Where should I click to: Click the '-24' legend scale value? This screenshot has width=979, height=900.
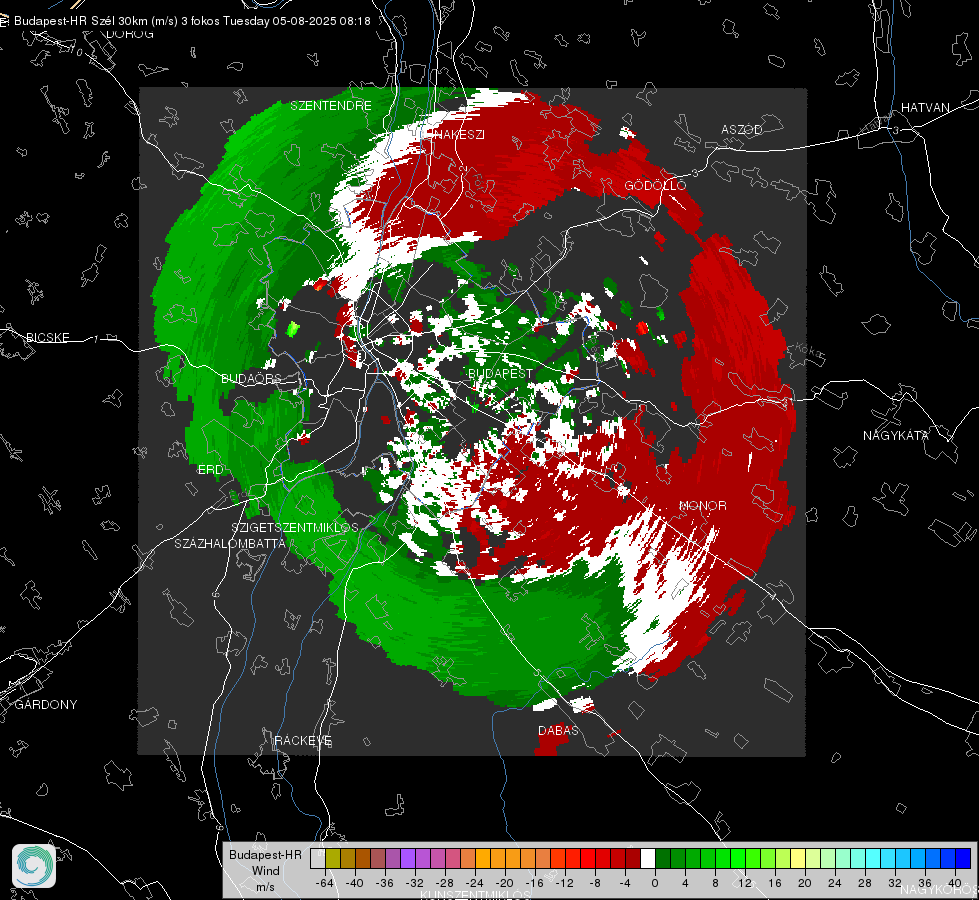tap(475, 883)
